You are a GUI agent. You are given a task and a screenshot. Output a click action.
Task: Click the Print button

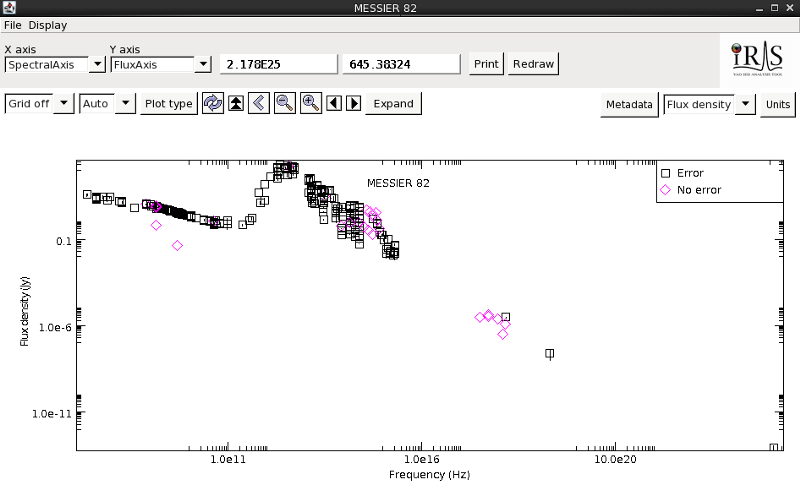coord(486,64)
